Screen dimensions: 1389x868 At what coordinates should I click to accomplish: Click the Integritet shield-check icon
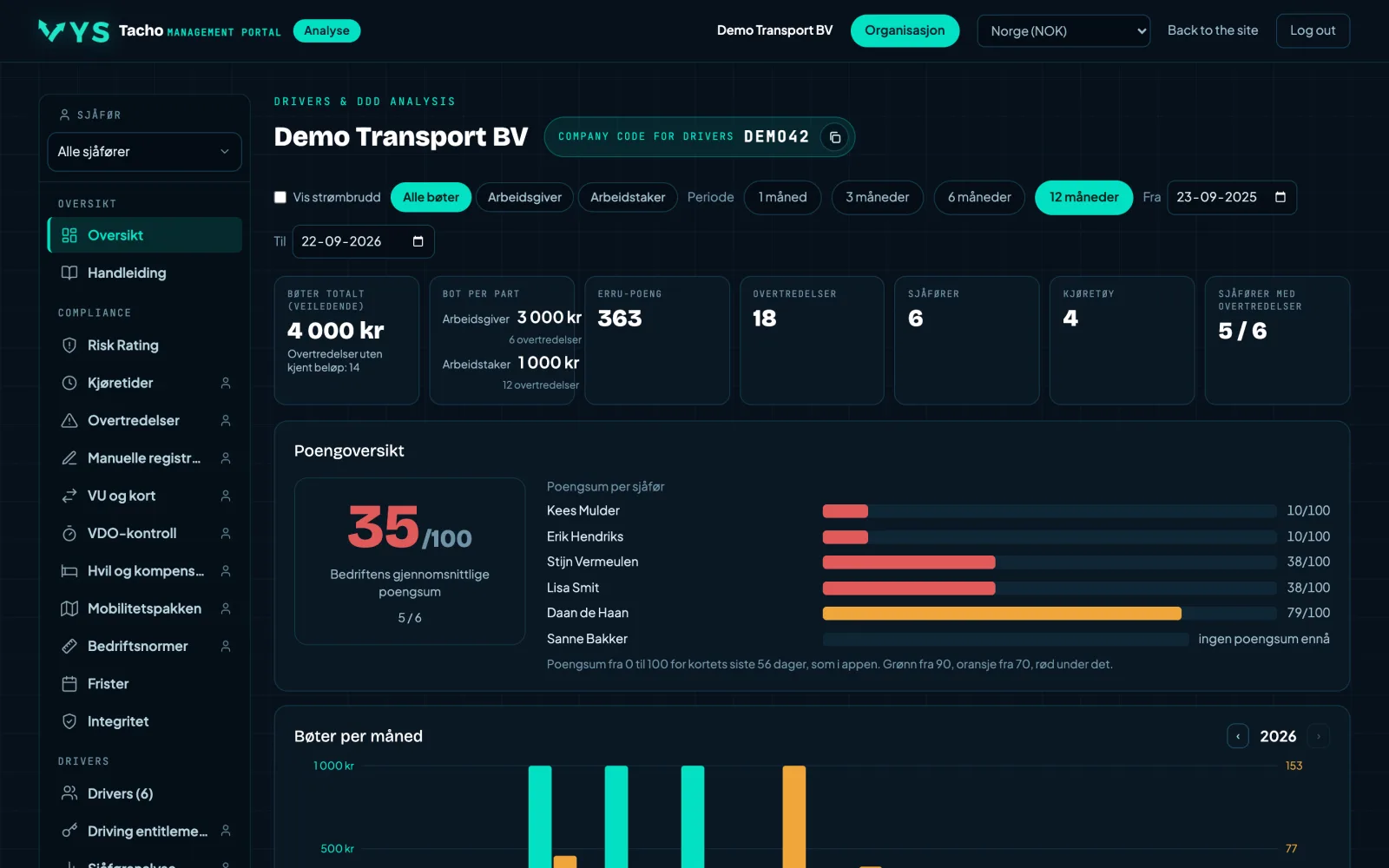point(69,721)
